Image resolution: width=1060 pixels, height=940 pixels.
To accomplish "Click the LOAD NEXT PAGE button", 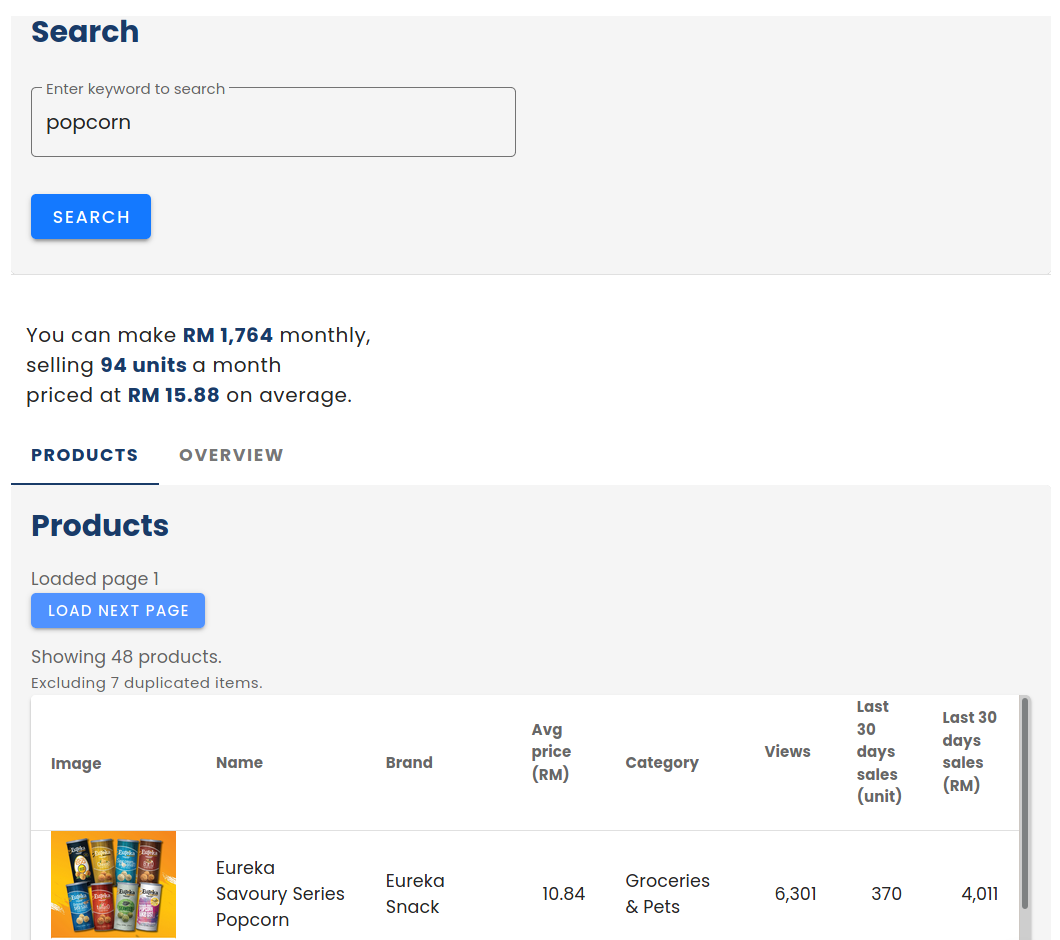I will [118, 611].
